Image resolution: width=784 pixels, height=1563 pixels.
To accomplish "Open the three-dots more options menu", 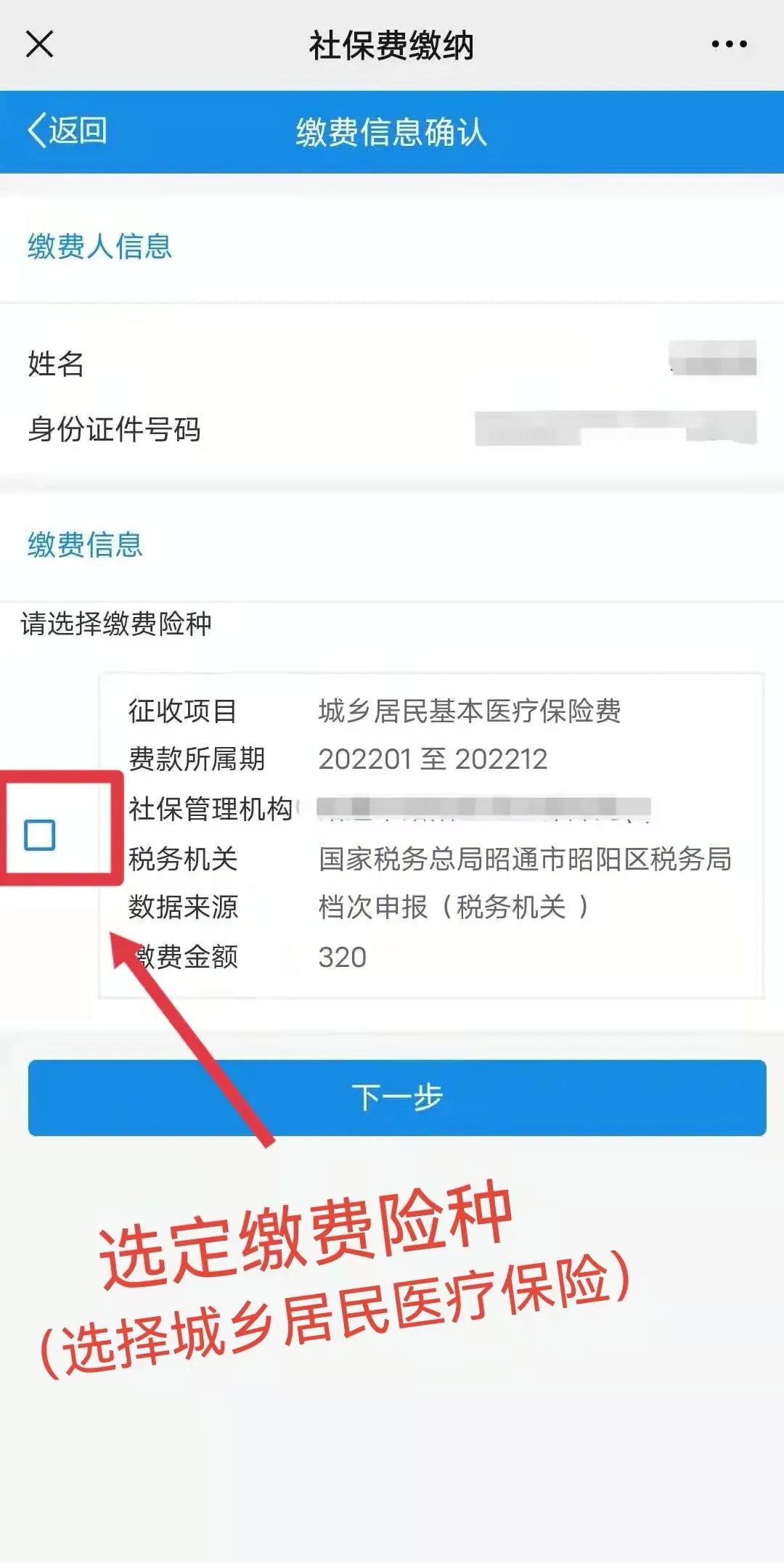I will pyautogui.click(x=729, y=44).
